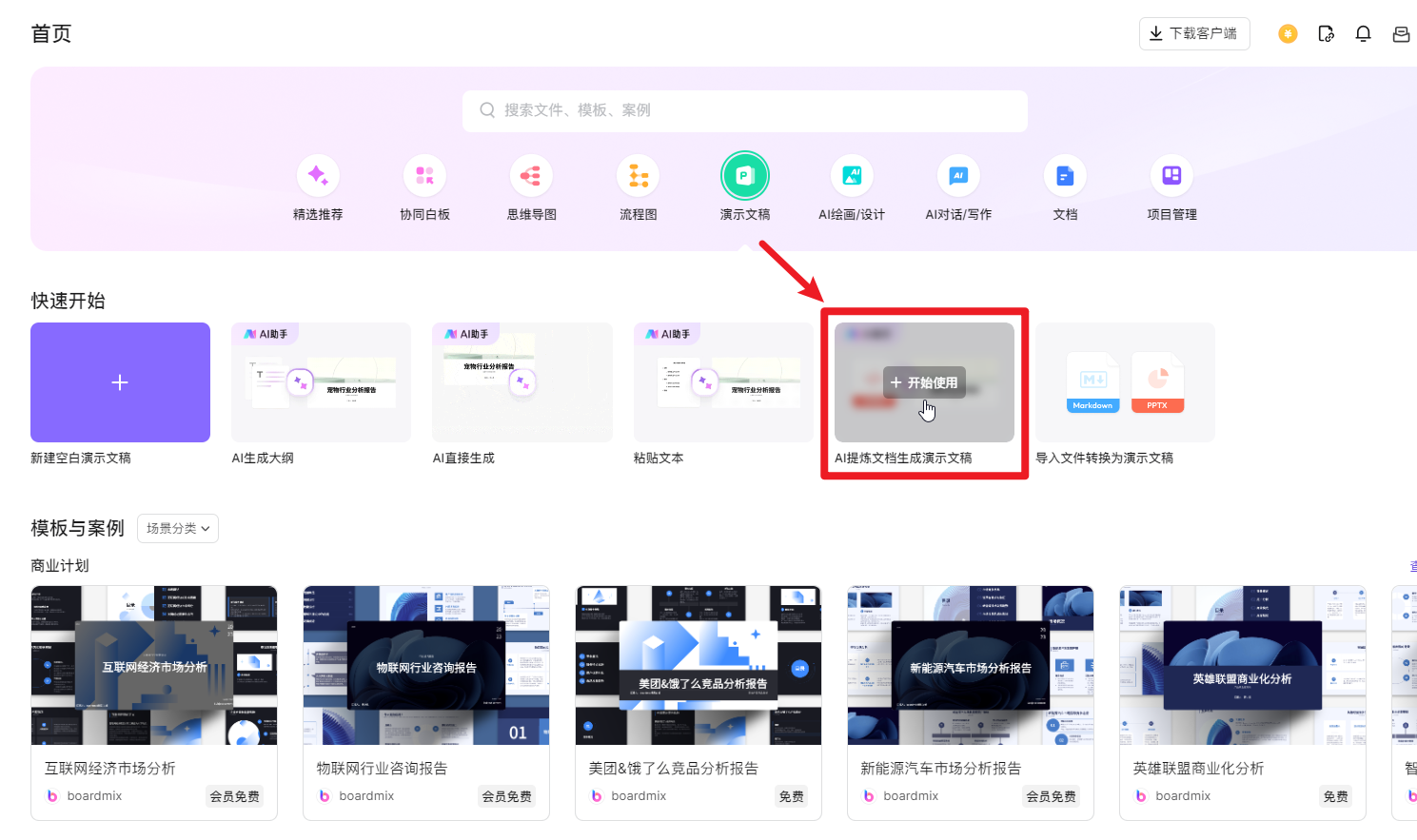Click the highlighted 演示文稿 presentation icon
The height and width of the screenshot is (840, 1417).
pos(745,175)
